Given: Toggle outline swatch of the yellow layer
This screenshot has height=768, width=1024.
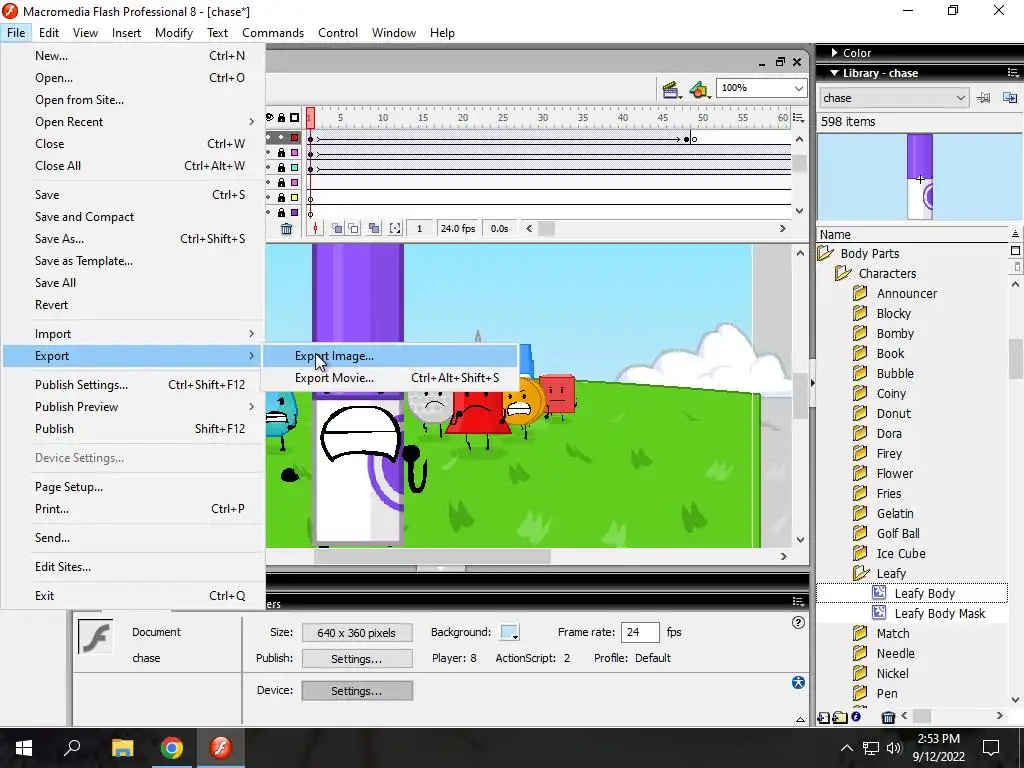Looking at the screenshot, I should pyautogui.click(x=295, y=198).
